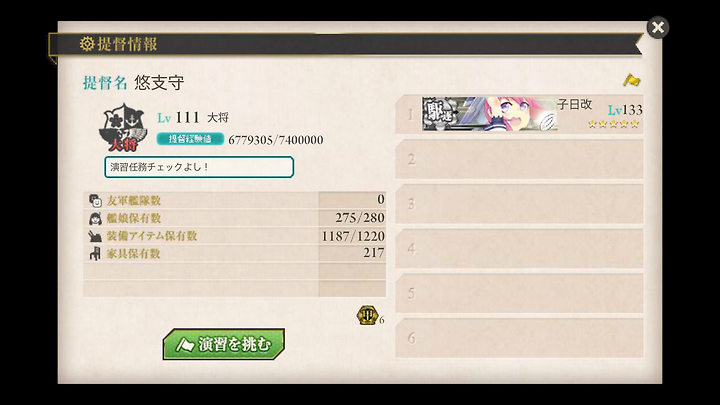The height and width of the screenshot is (405, 720).
Task: Click the five-star rating of 子日改
Action: [x=613, y=124]
